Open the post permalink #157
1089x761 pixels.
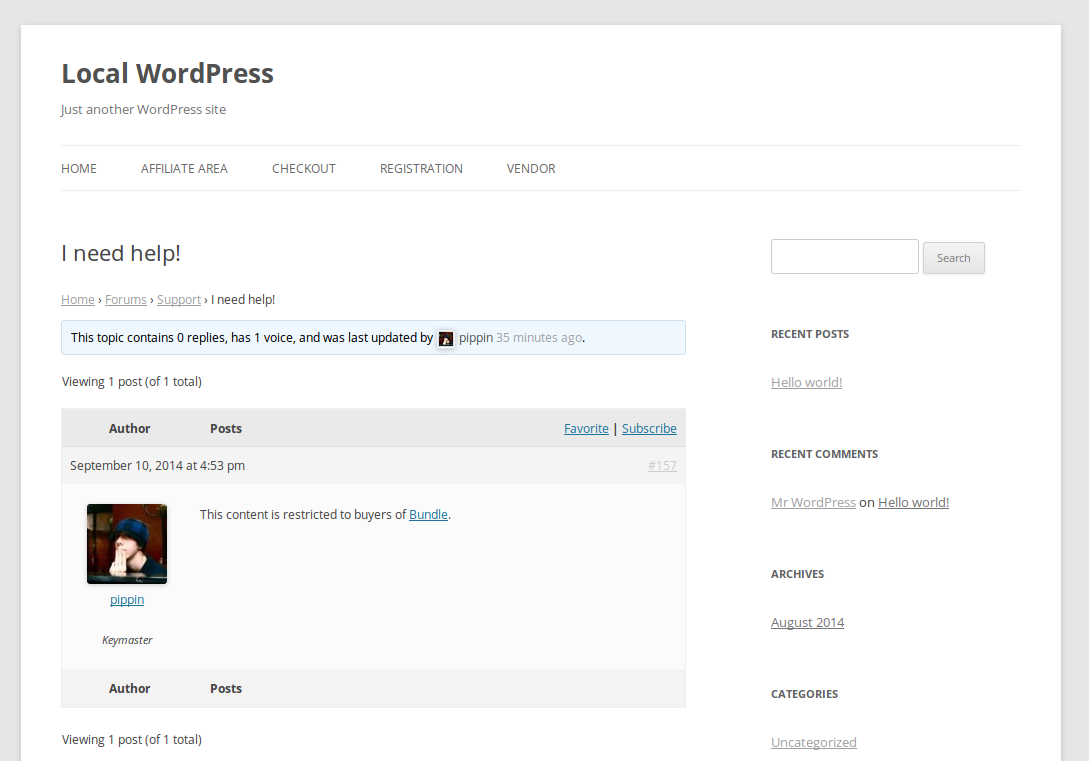[662, 466]
